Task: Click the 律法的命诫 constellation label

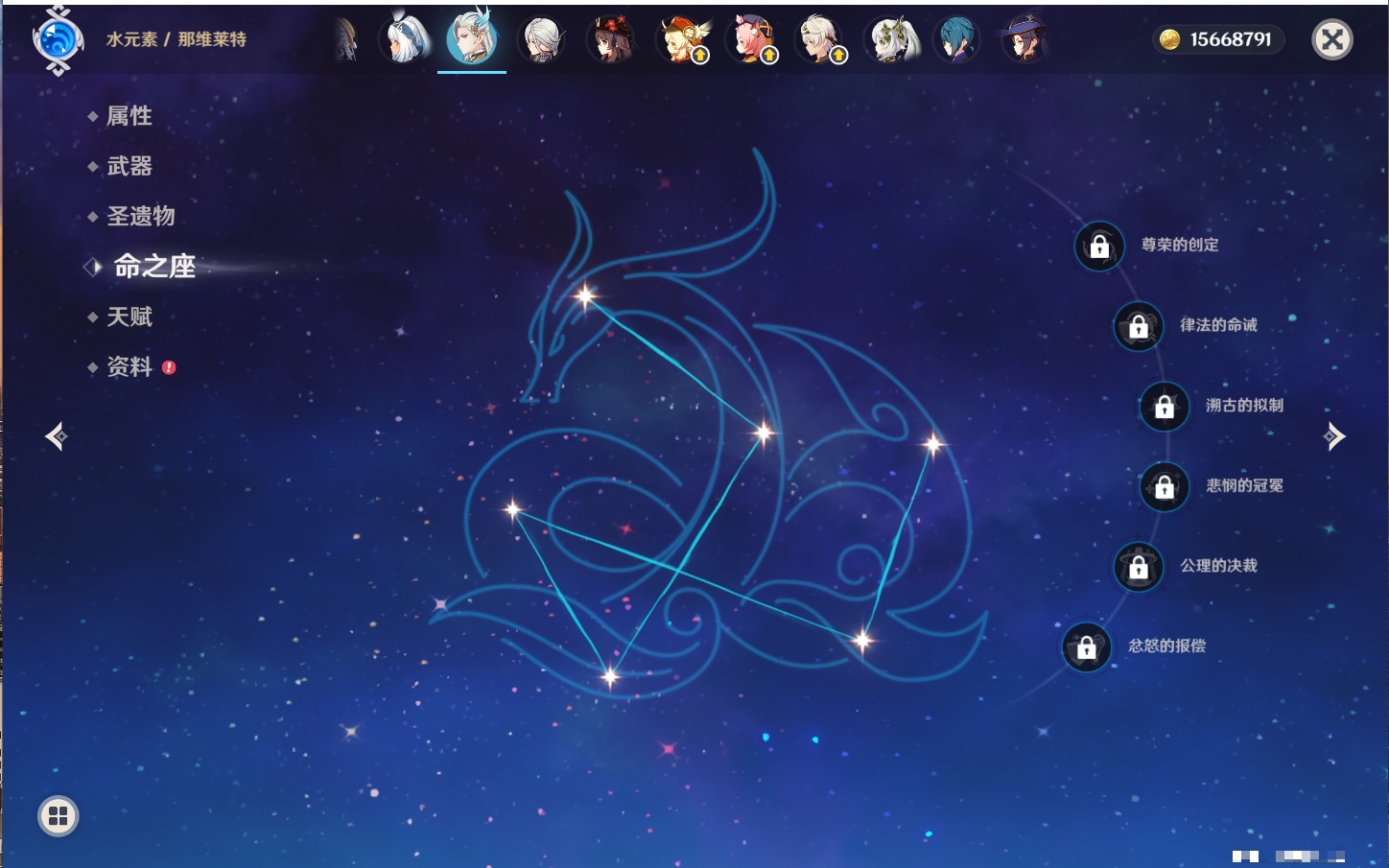Action: point(1218,325)
